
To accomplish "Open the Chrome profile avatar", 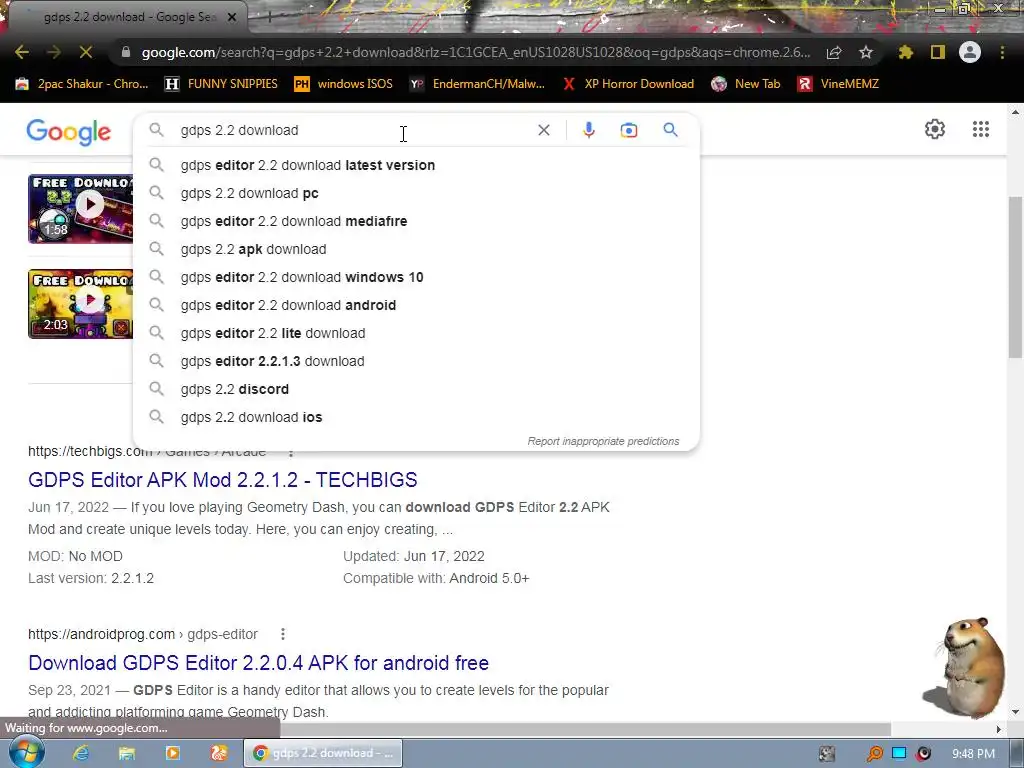I will click(x=970, y=52).
